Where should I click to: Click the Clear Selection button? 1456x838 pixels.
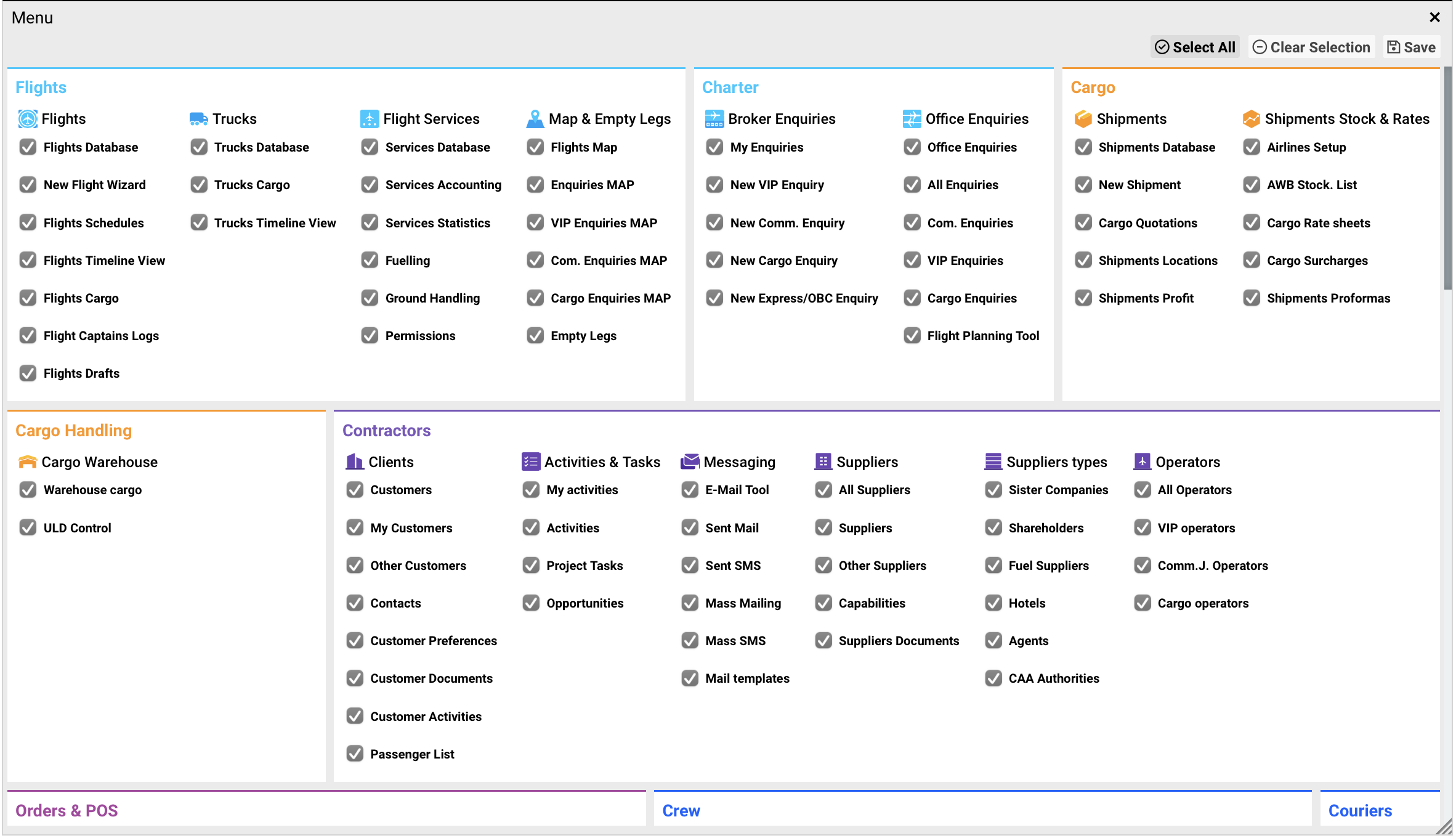pos(1311,47)
